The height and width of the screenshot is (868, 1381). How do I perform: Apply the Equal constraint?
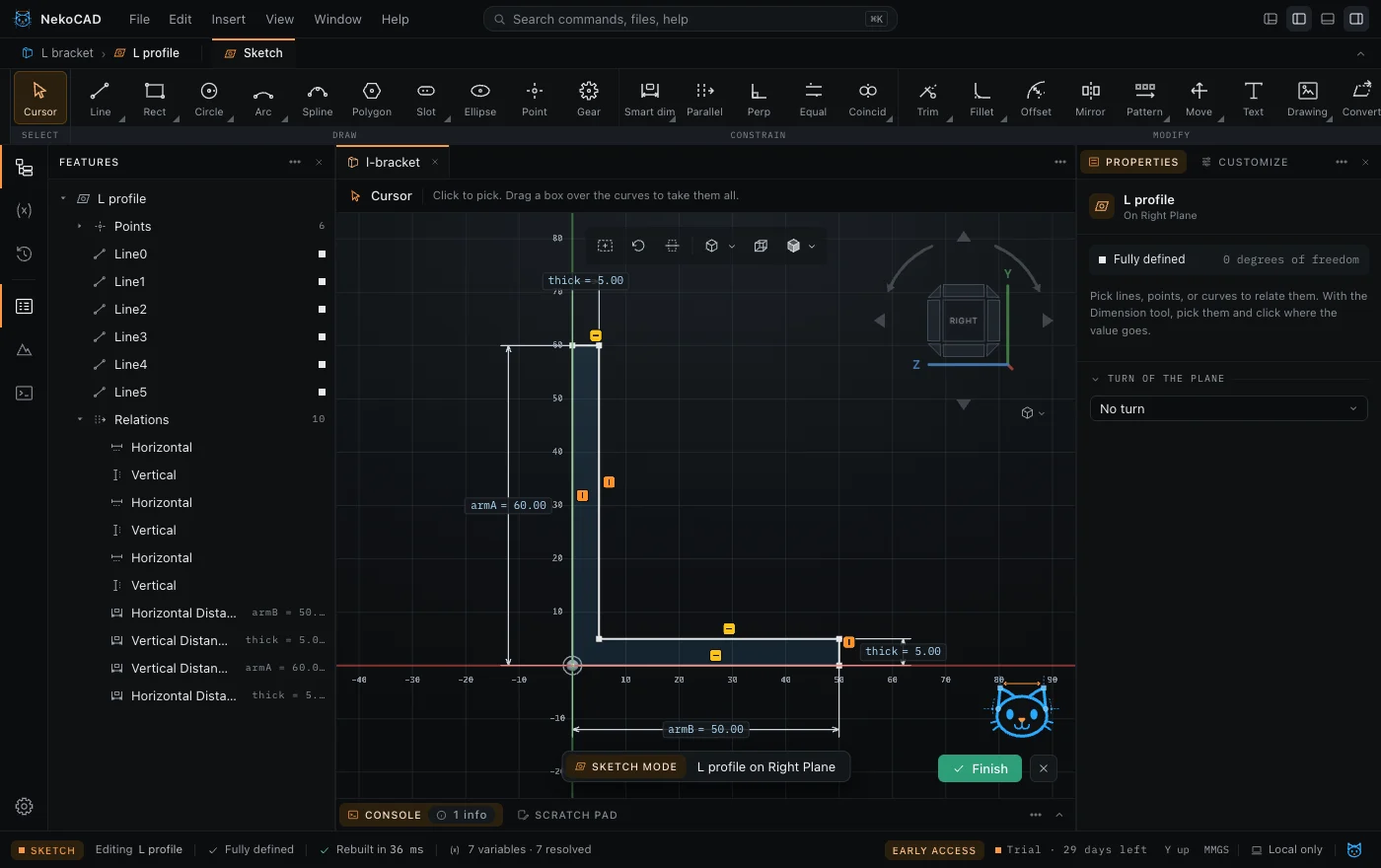pyautogui.click(x=813, y=99)
